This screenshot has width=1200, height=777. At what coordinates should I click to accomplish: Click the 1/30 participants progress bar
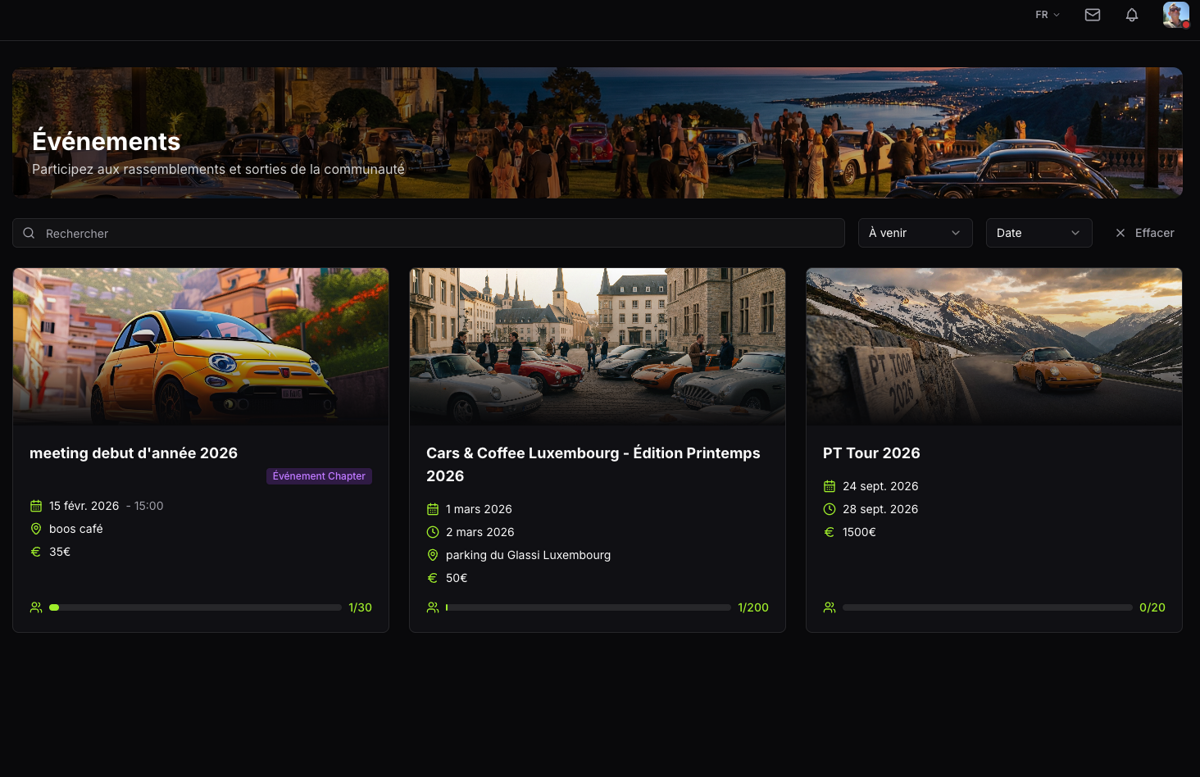tap(196, 607)
